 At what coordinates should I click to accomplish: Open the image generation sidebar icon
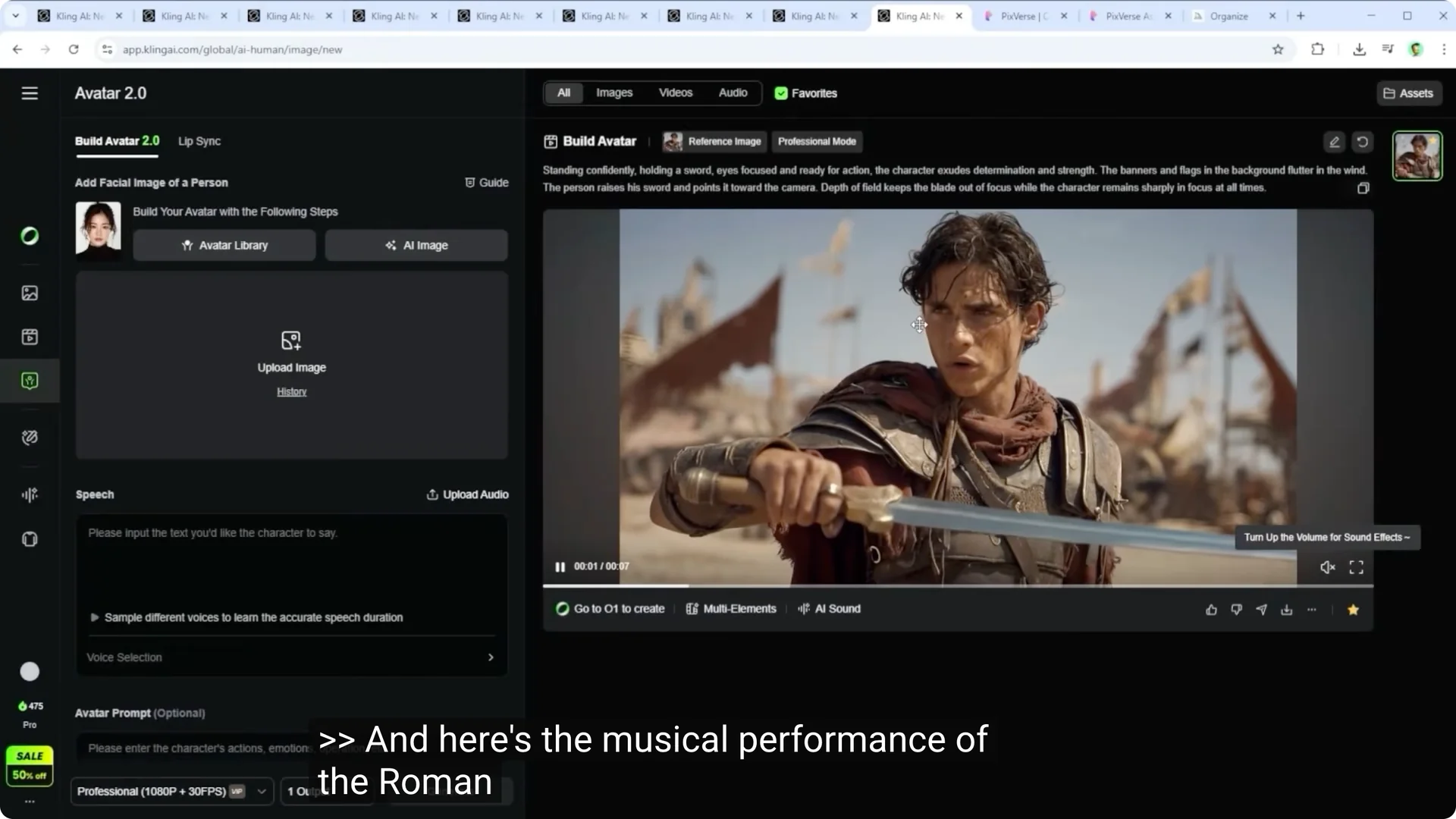coord(30,293)
